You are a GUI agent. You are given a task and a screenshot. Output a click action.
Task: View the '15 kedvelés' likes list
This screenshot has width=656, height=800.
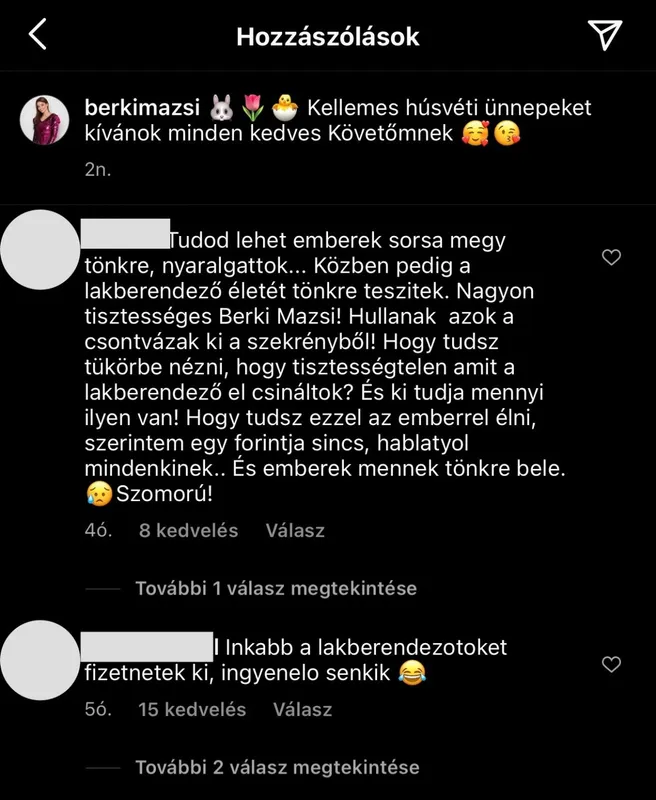point(192,710)
